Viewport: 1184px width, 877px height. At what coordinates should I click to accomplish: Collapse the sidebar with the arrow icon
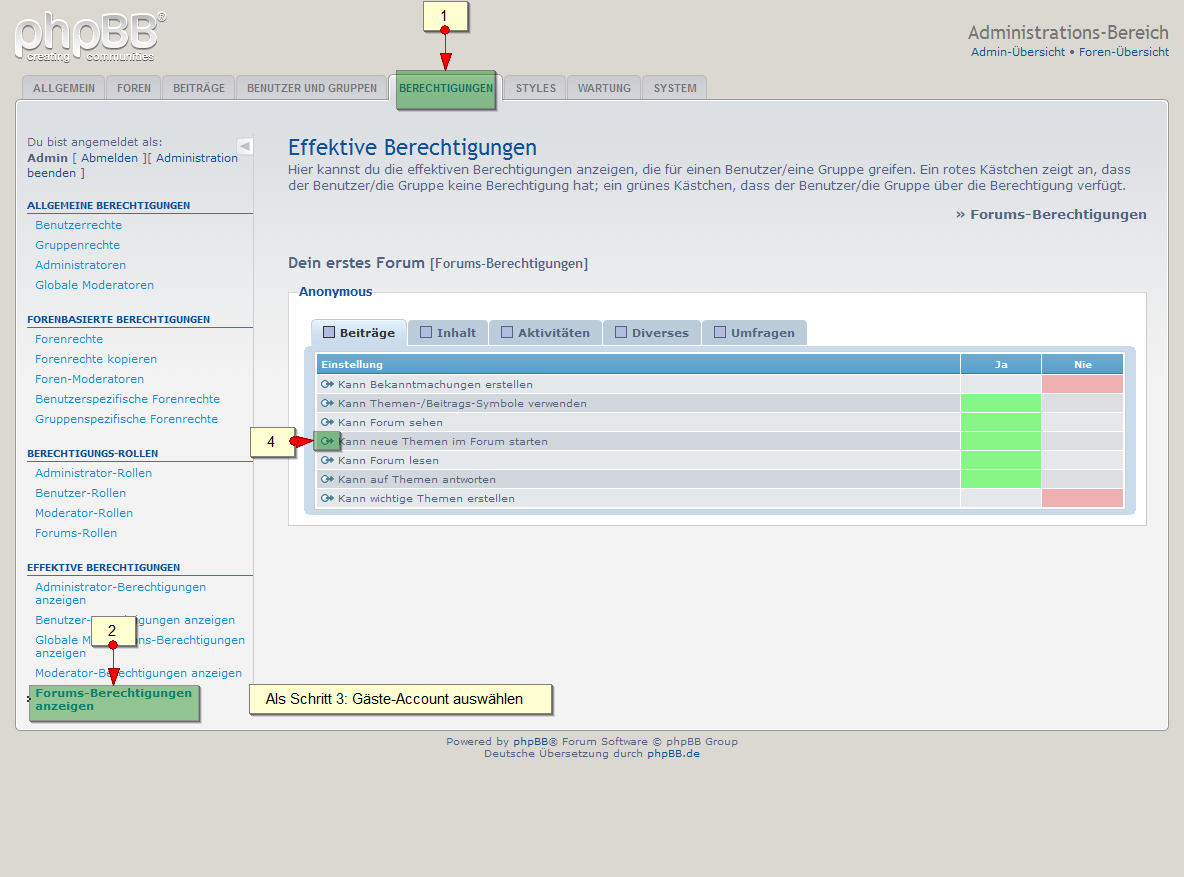(245, 146)
